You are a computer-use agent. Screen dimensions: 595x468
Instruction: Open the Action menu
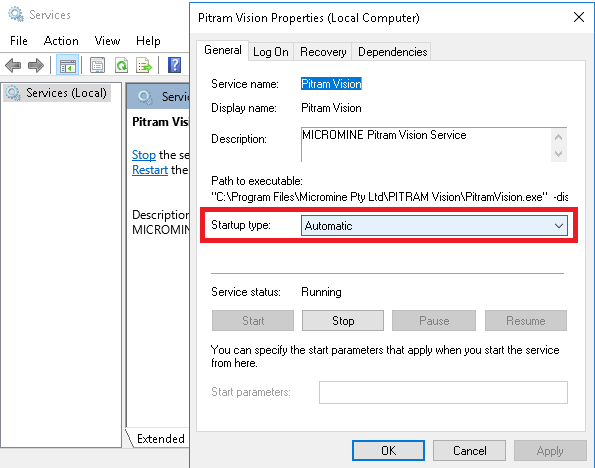(61, 41)
